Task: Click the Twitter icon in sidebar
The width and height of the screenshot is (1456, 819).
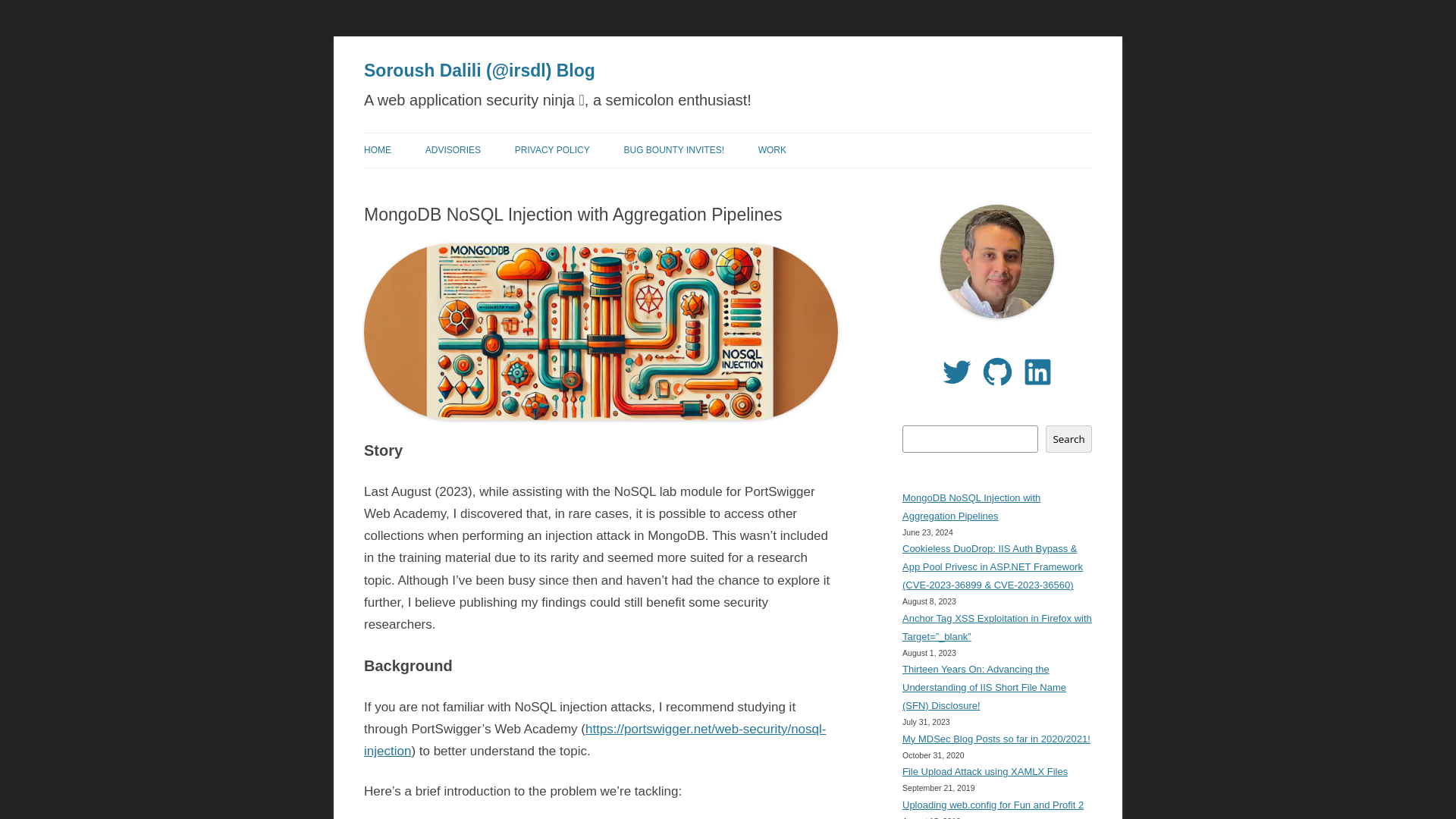Action: point(956,371)
